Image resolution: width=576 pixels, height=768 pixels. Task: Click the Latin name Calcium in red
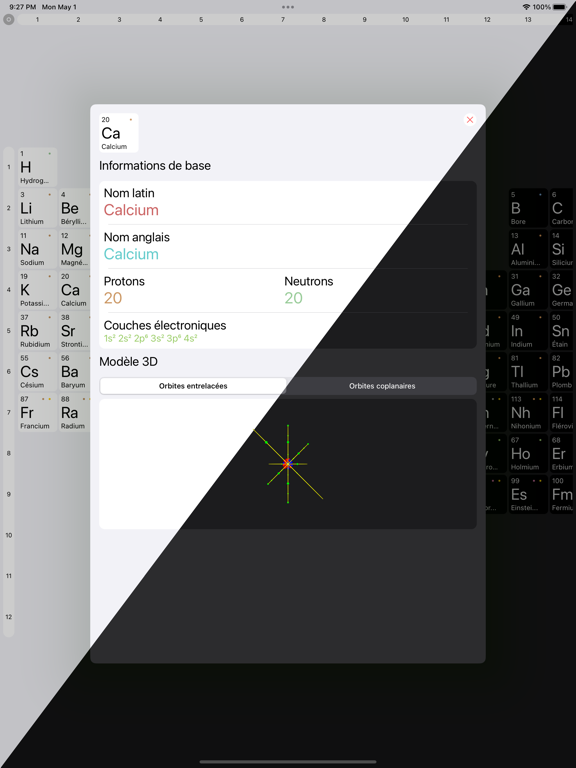131,210
